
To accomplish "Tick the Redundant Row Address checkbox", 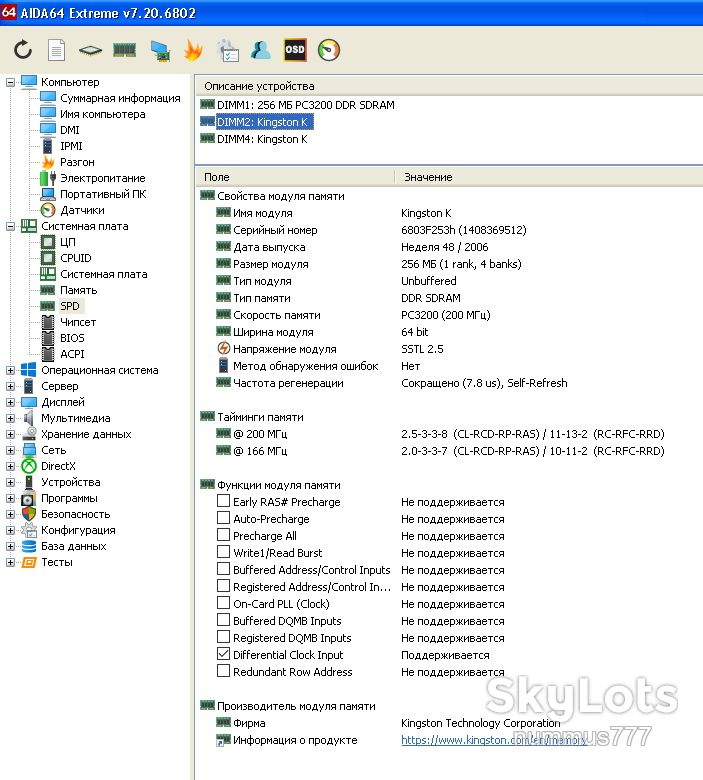I will click(x=223, y=671).
